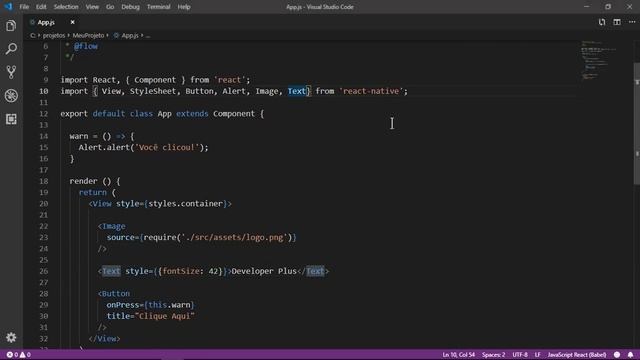Open the Debug view in the activity bar
Viewport: 640px width, 360px height.
pos(11,96)
